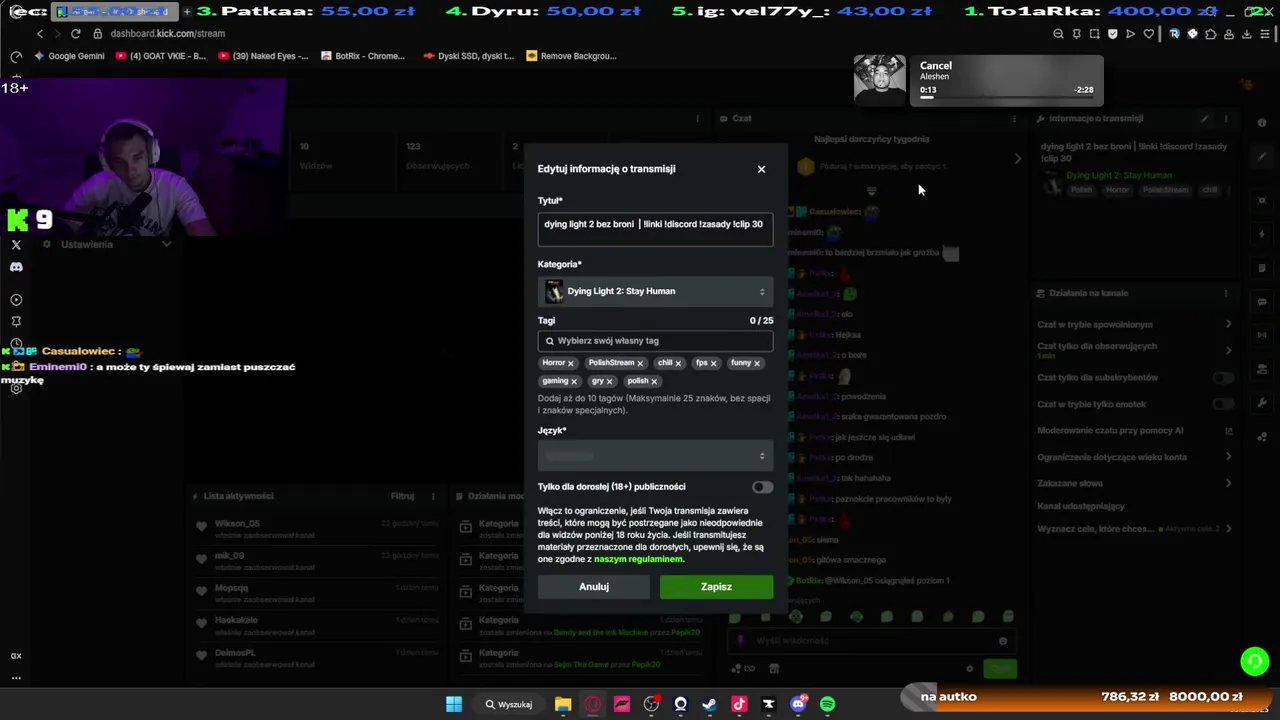Edit stream info via the pencil icon

tap(1204, 118)
